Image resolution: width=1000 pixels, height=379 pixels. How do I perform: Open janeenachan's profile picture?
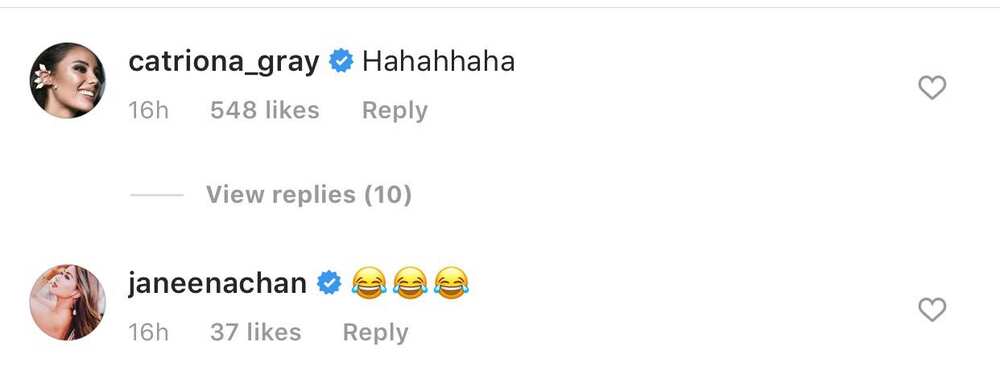[67, 302]
